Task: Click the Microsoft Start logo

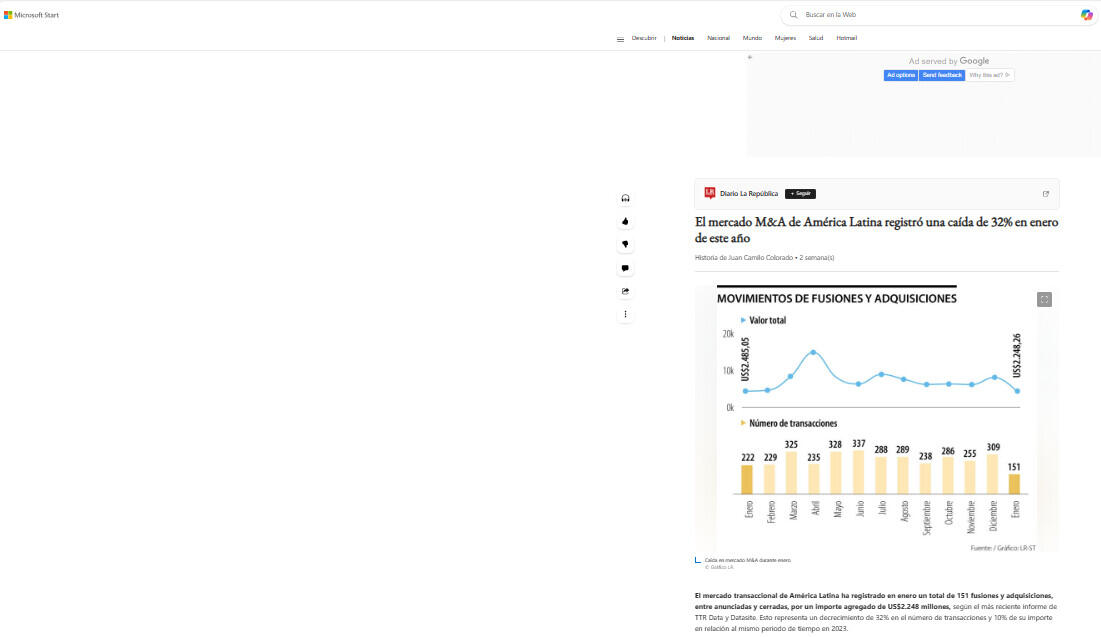Action: click(32, 15)
